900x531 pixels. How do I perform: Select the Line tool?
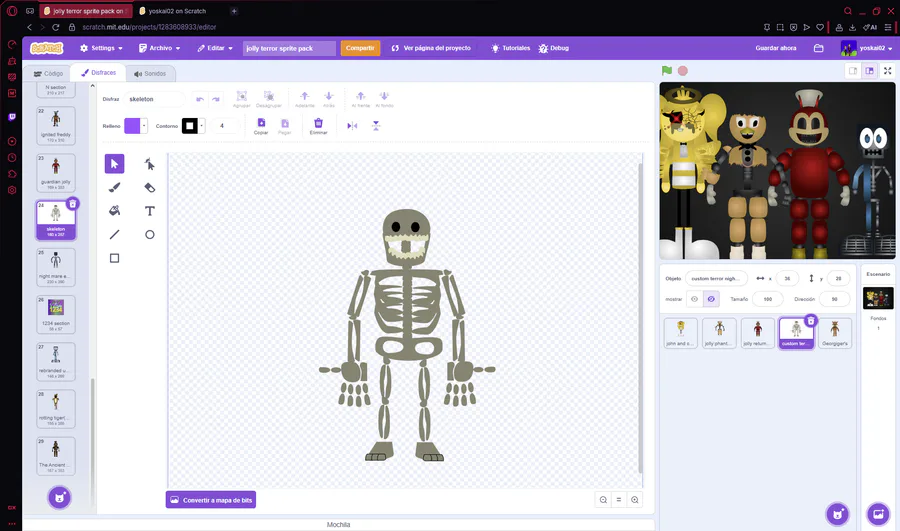pyautogui.click(x=114, y=234)
